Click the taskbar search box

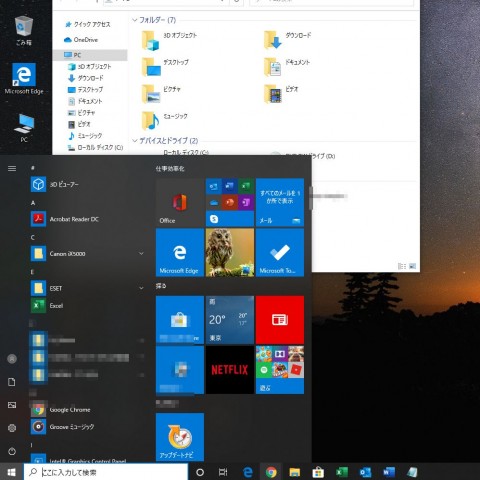tap(106, 472)
